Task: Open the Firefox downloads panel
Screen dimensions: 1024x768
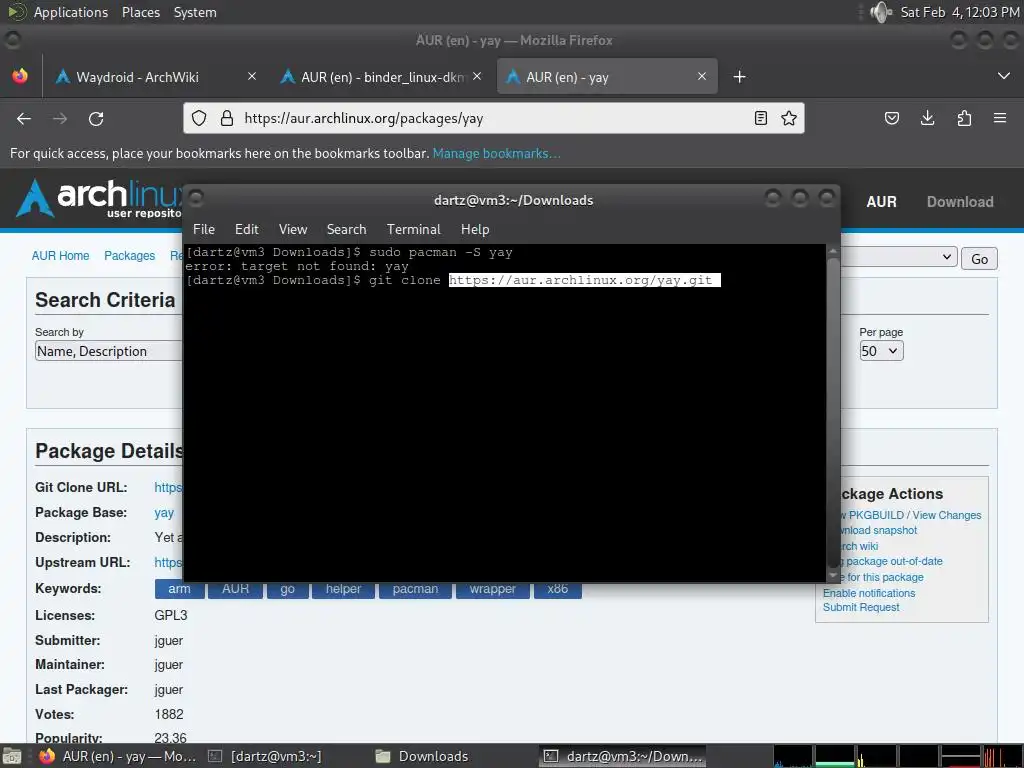Action: click(x=927, y=118)
